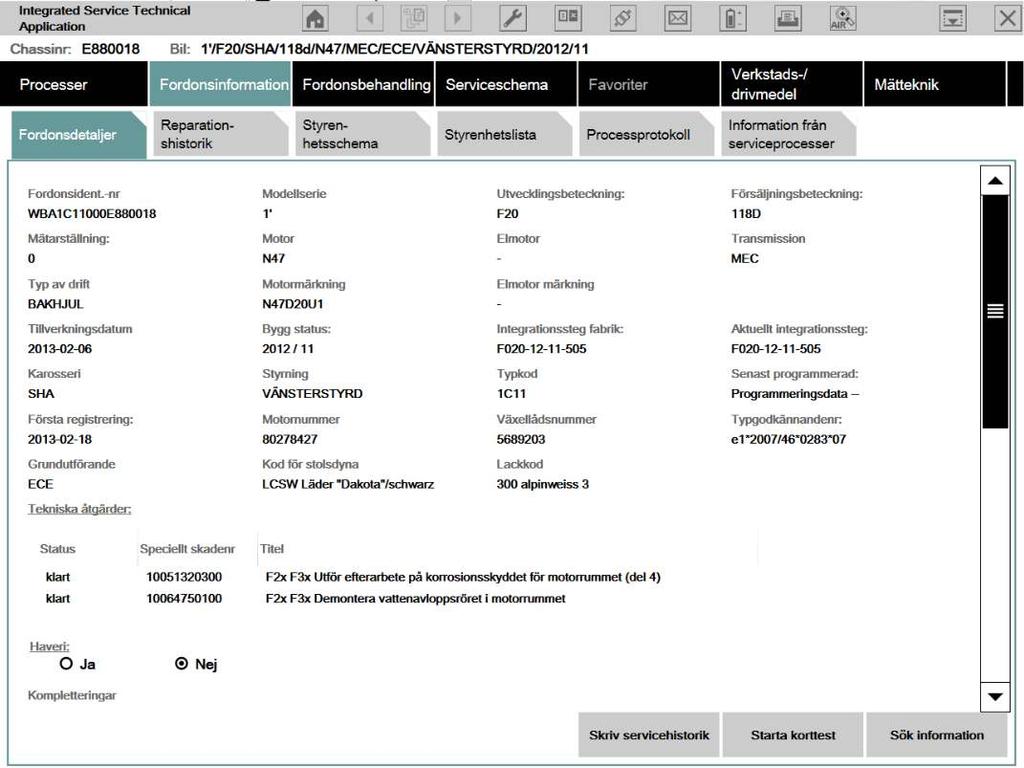Go to the Home screen icon
Image resolution: width=1024 pixels, height=768 pixels.
(x=315, y=18)
